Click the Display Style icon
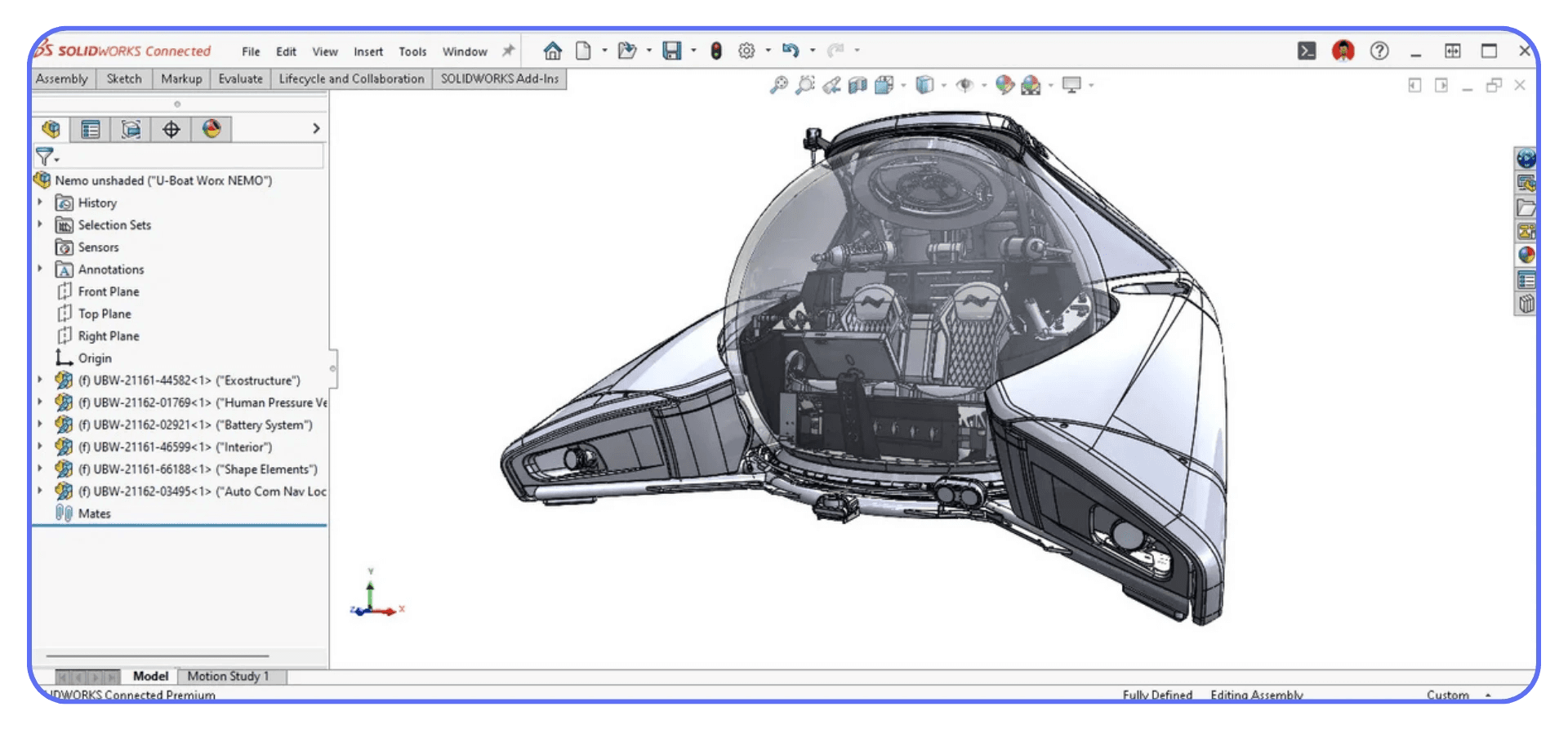This screenshot has width=1568, height=729. click(924, 85)
